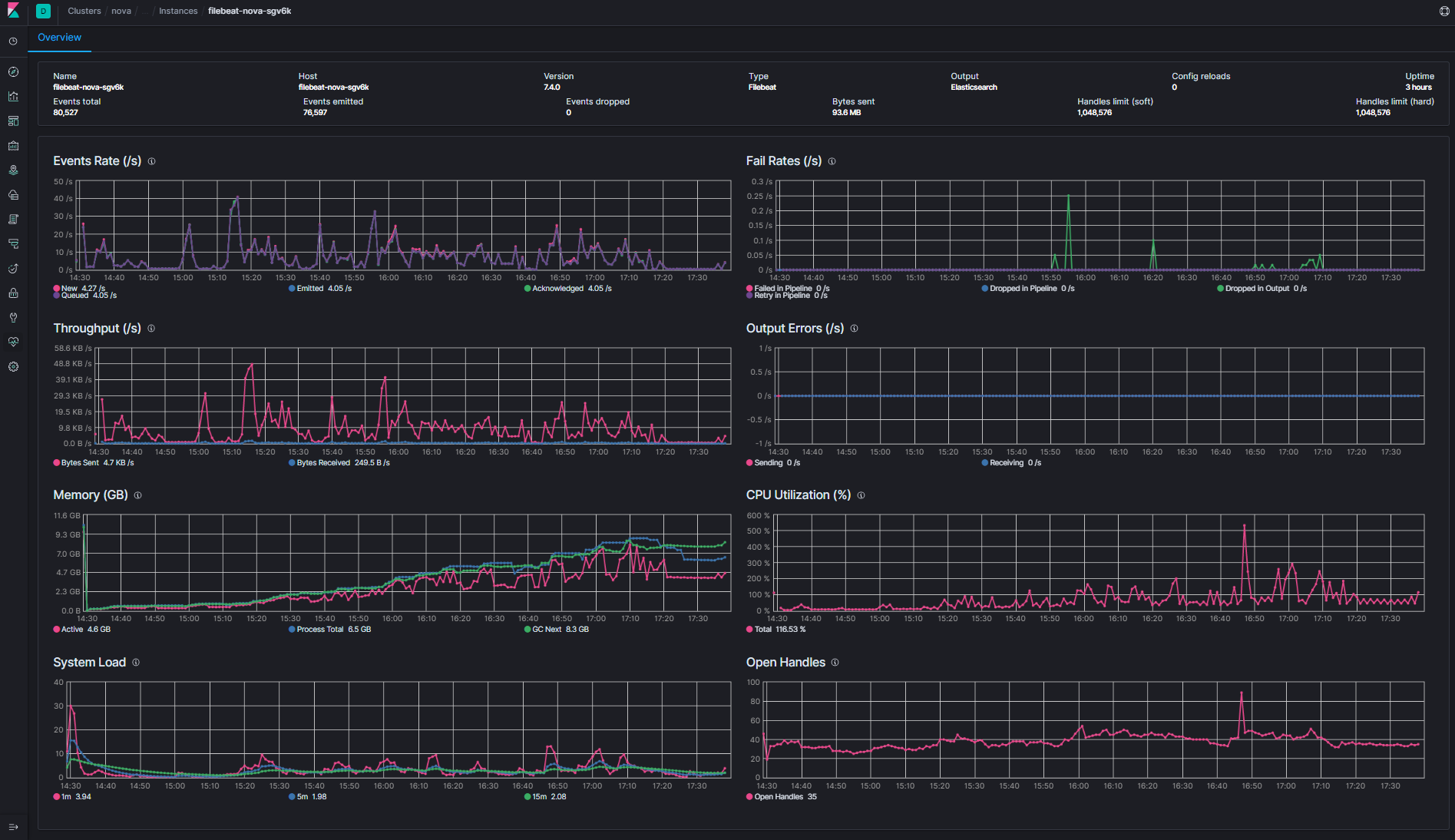Show info for Events Rate chart
The image size is (1455, 840).
pyautogui.click(x=151, y=161)
